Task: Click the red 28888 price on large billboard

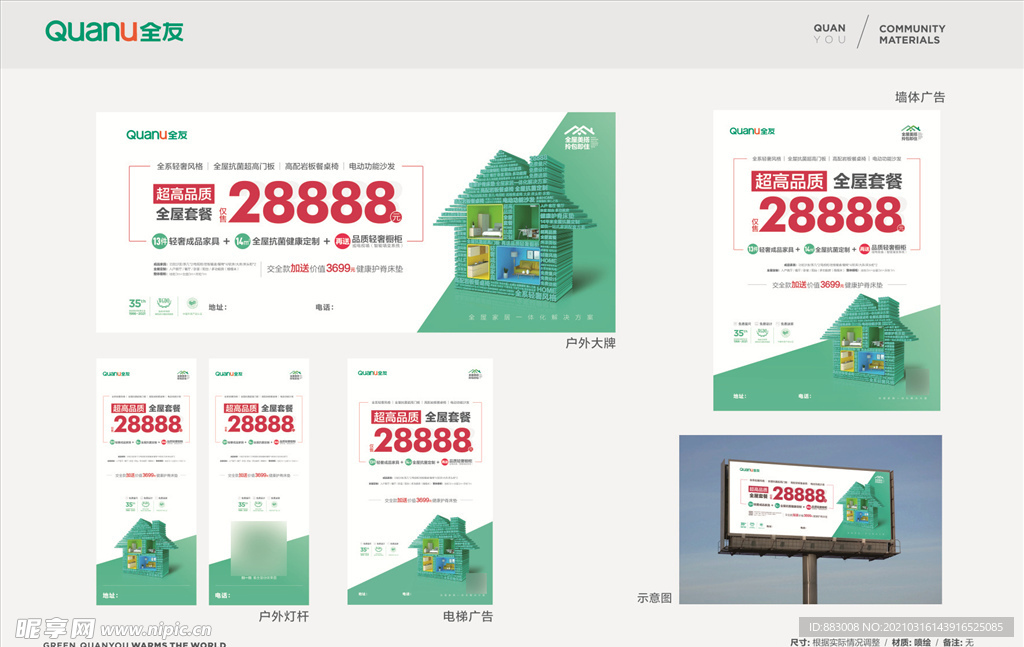Action: coord(316,205)
